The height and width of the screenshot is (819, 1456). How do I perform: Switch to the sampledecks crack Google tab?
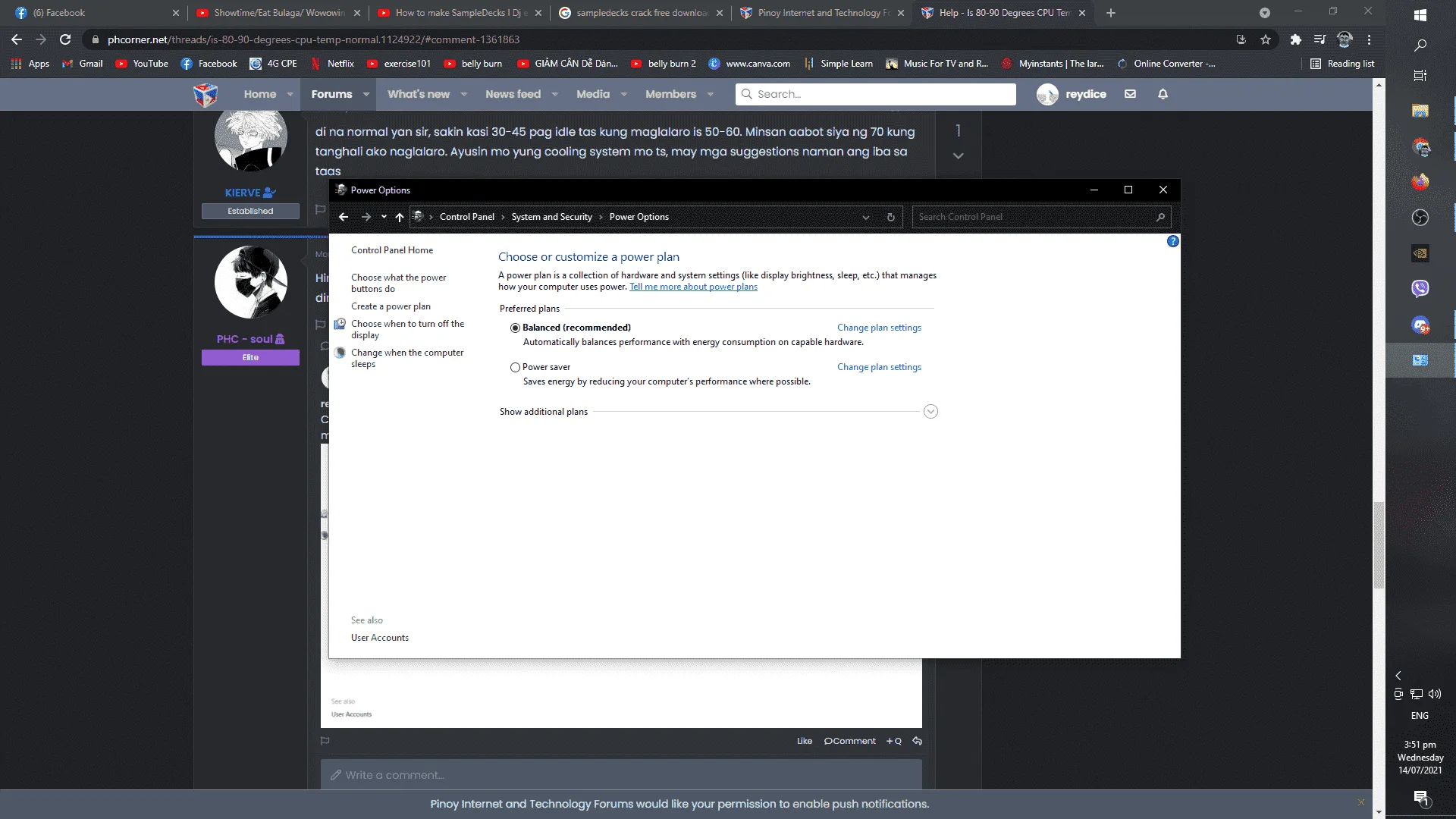(x=641, y=13)
